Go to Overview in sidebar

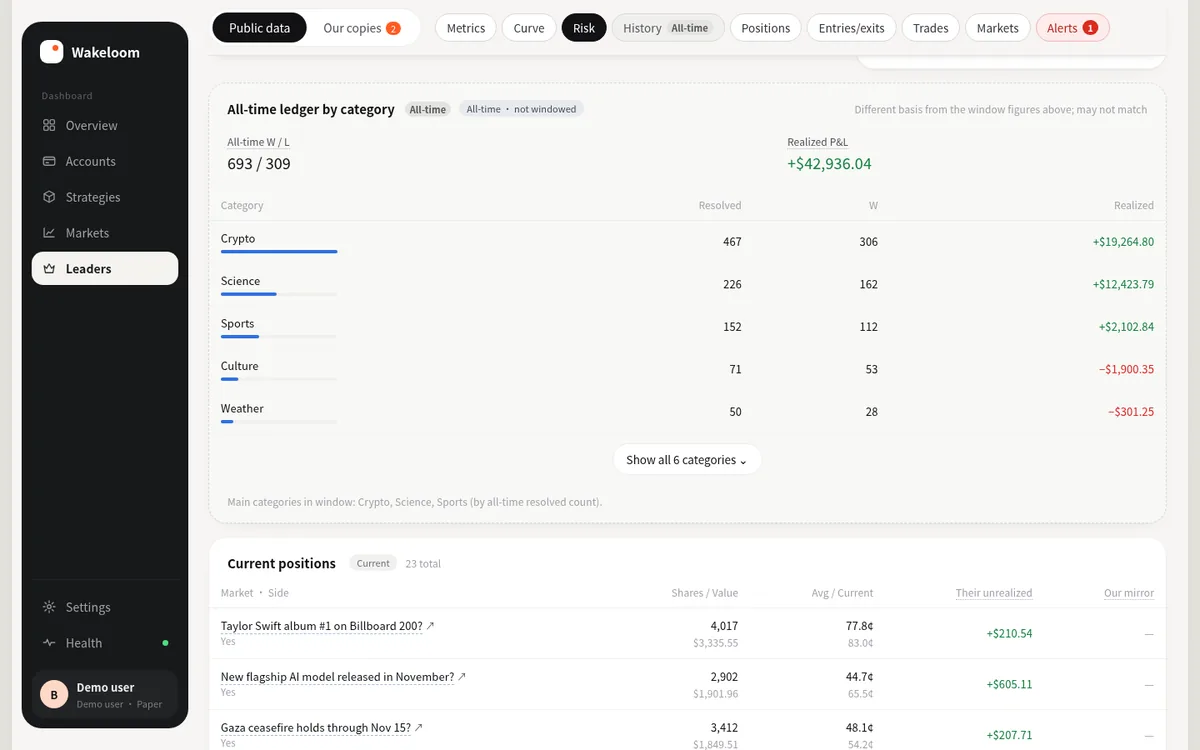tap(105, 126)
